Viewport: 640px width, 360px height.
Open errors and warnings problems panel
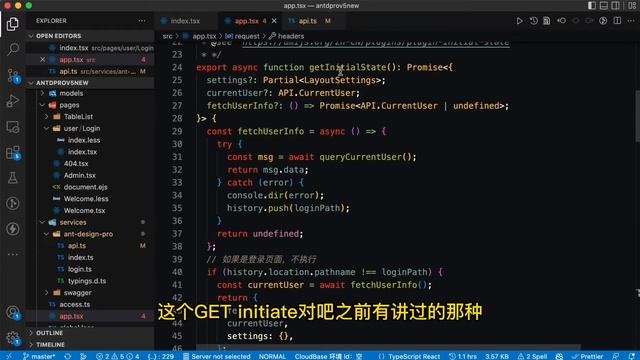[x=117, y=356]
